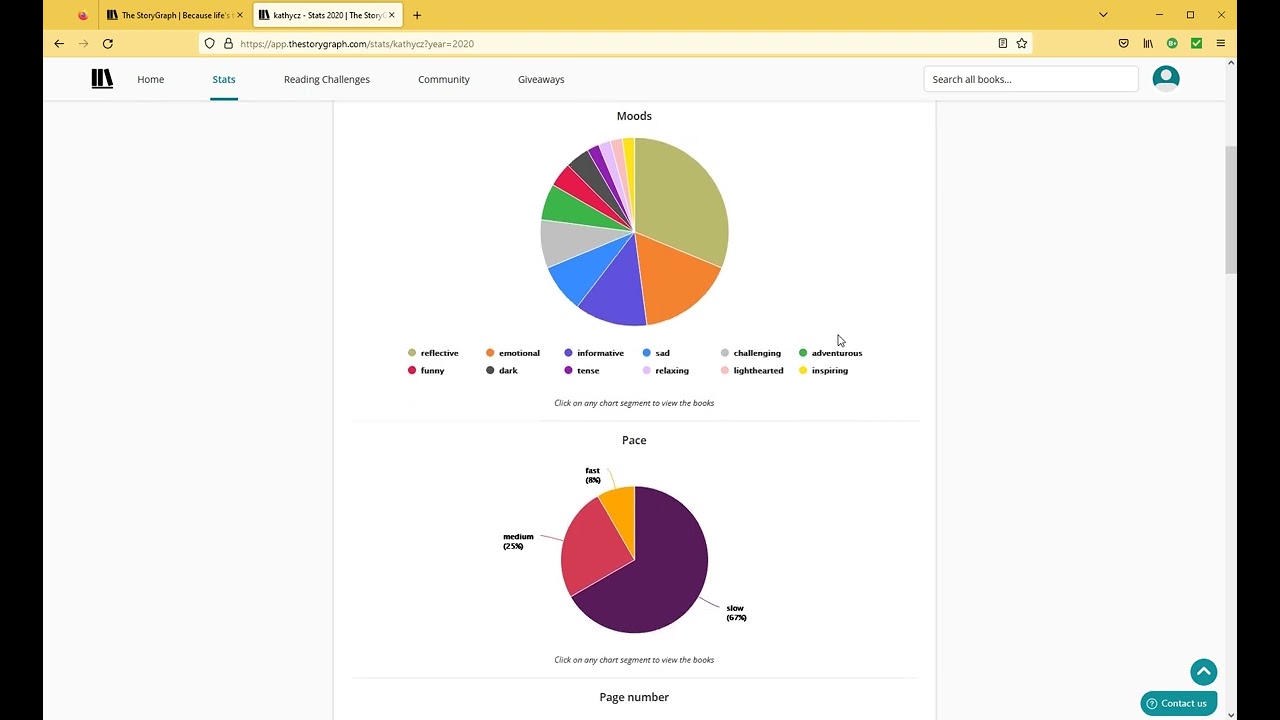Viewport: 1280px width, 720px height.
Task: Click emotional orange segment in Moods pie
Action: coord(674,280)
